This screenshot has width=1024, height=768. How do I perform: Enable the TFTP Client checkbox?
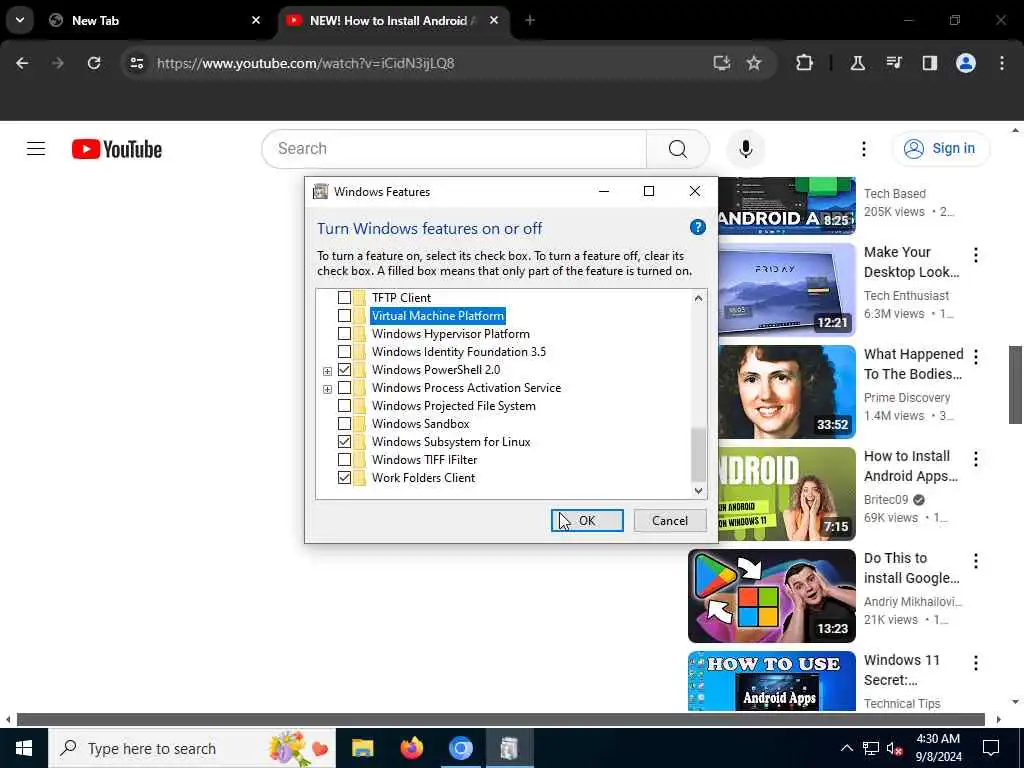pos(344,298)
